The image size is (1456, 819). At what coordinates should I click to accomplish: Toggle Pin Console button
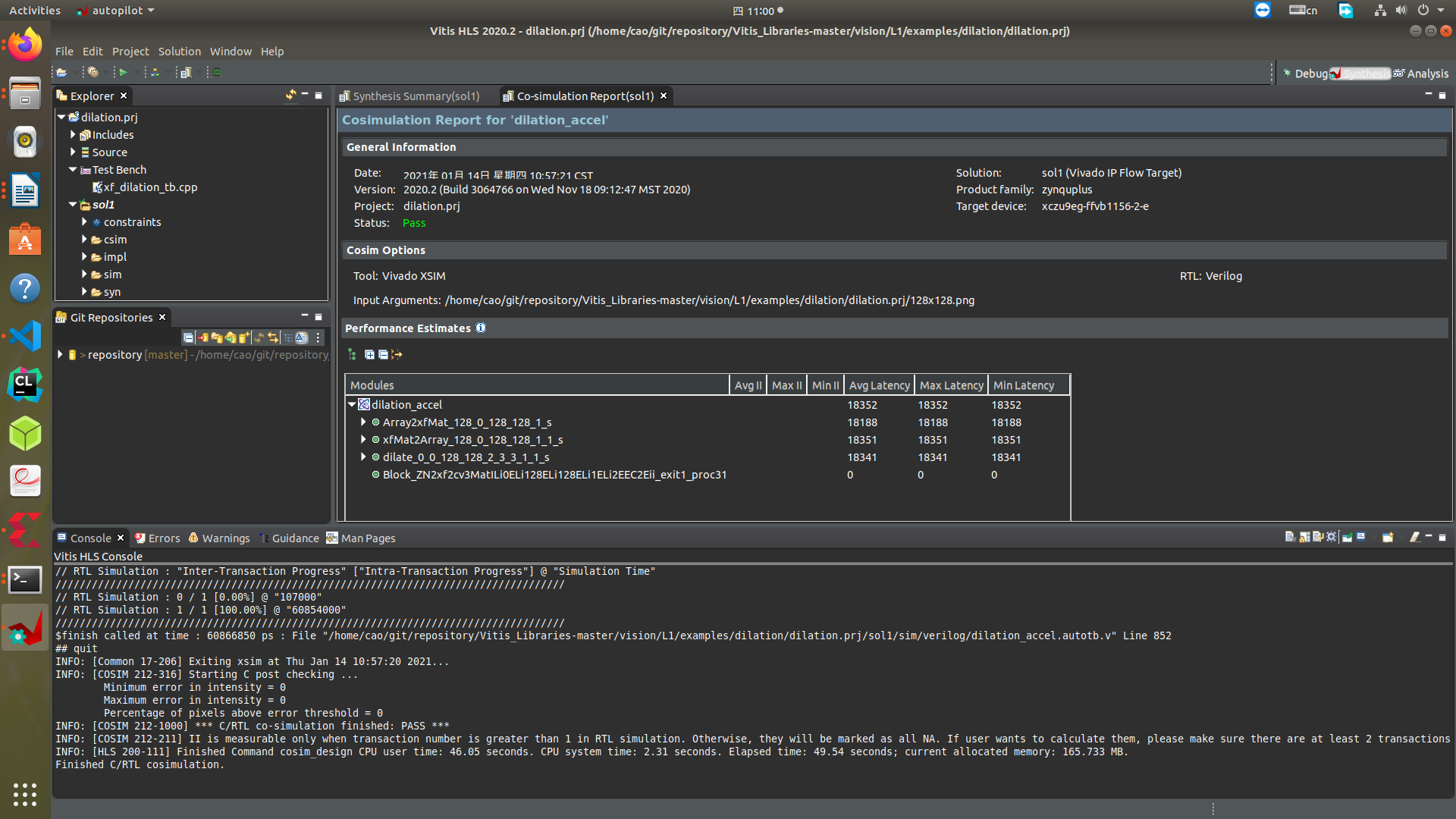pos(1347,537)
